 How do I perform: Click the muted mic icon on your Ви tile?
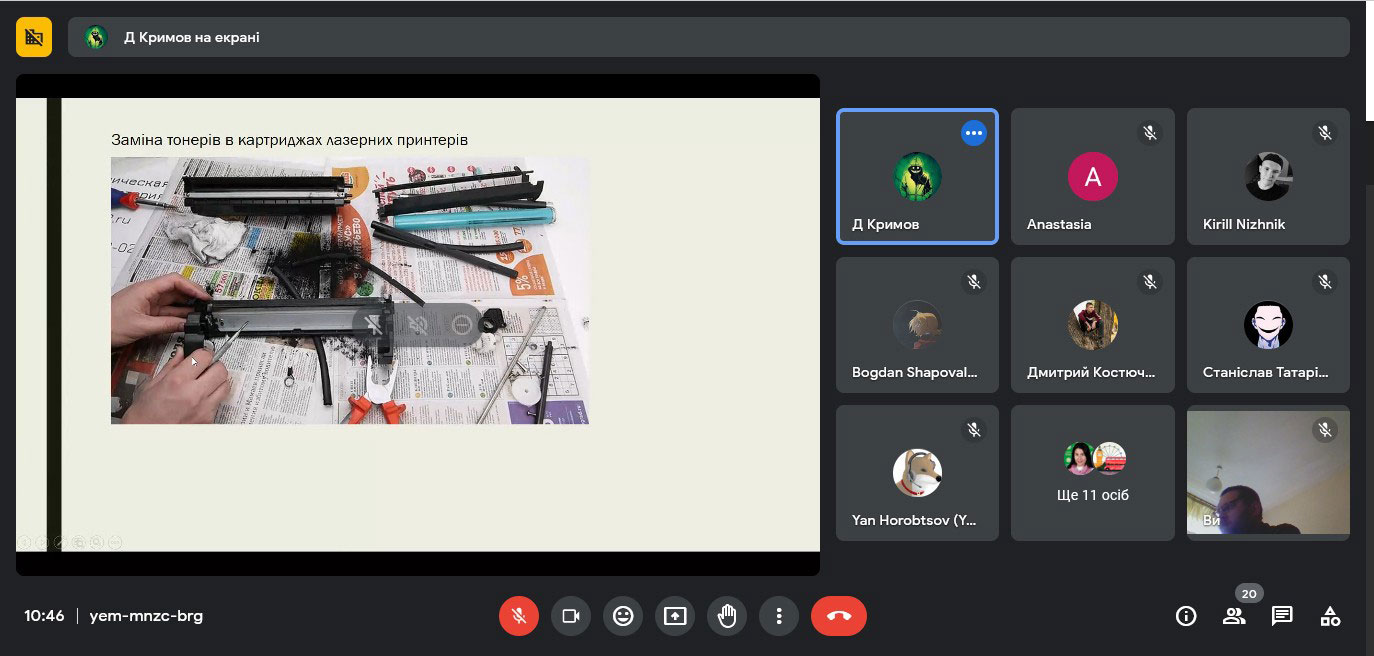(1325, 430)
